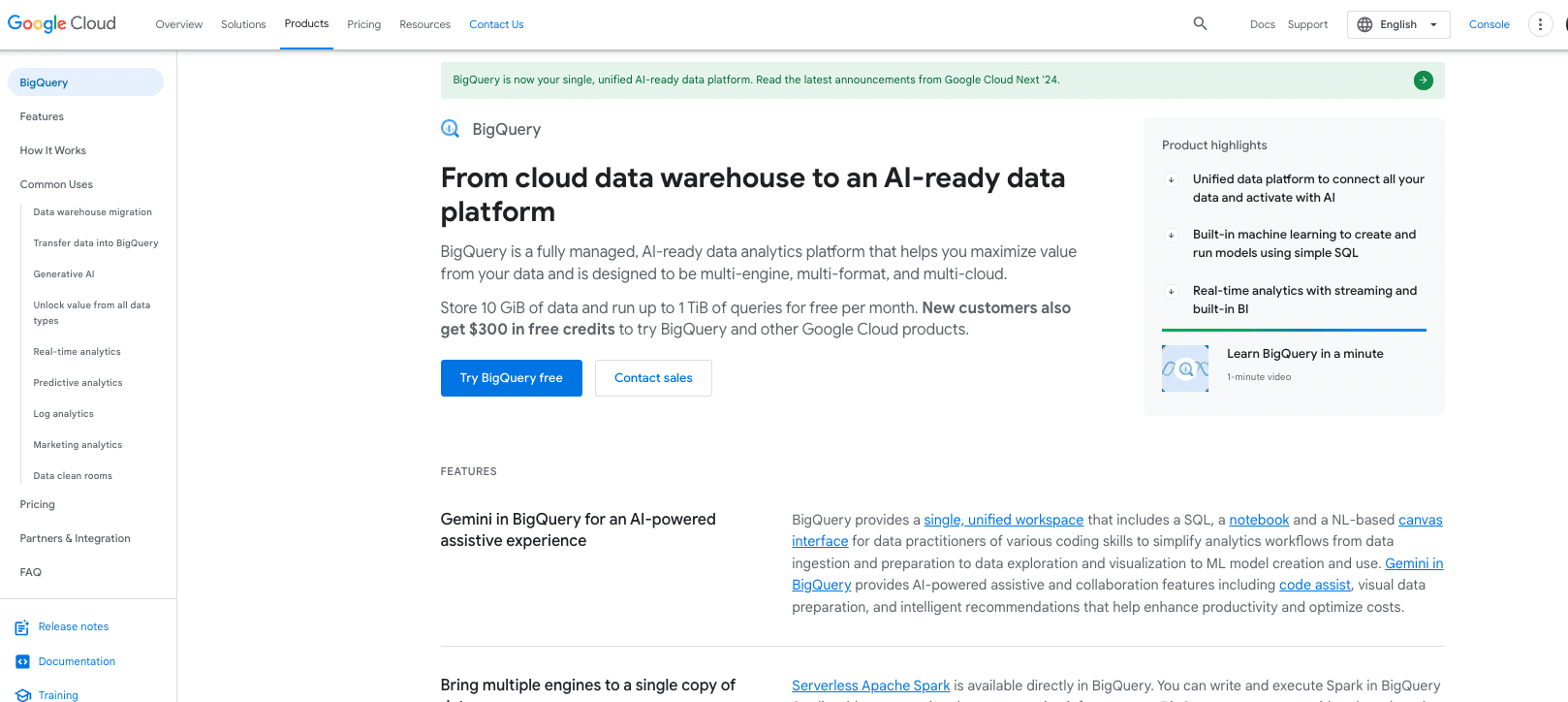Jump to How It Works section
The height and width of the screenshot is (702, 1568).
[53, 150]
